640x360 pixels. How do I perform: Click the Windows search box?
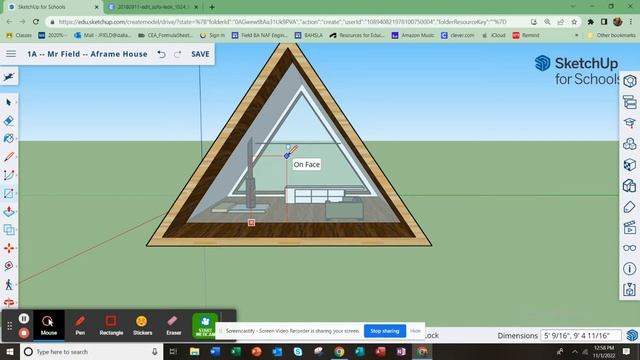91,351
